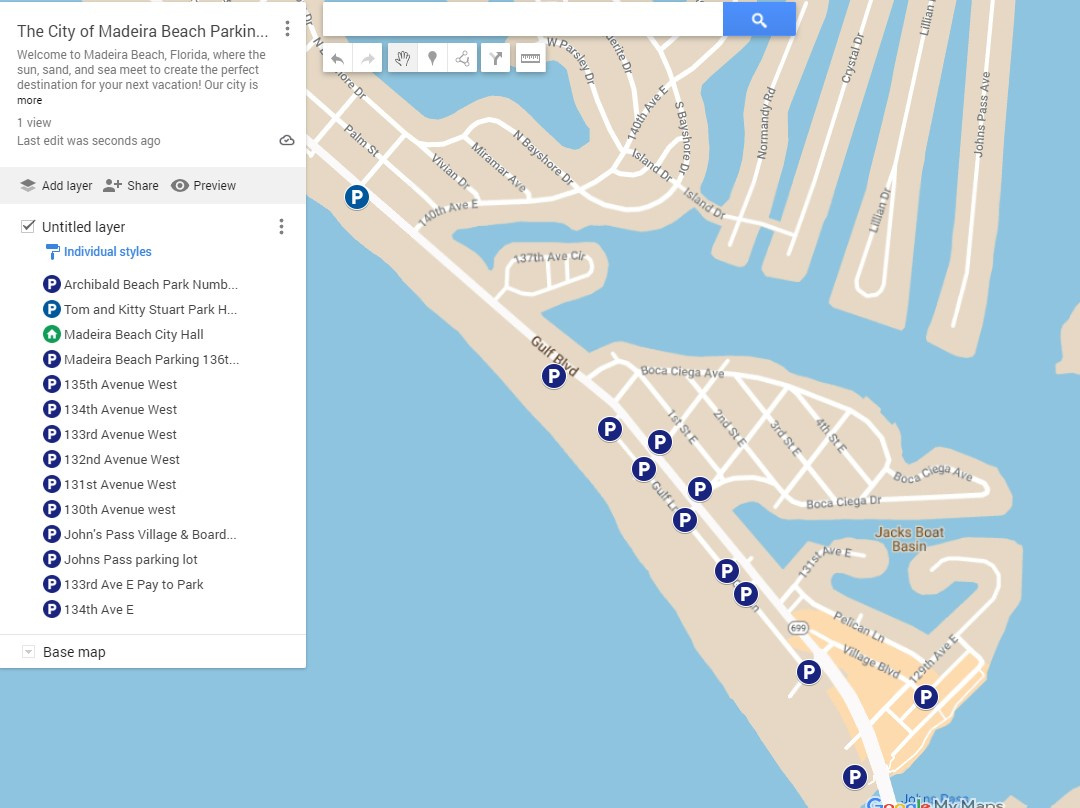The height and width of the screenshot is (808, 1080).
Task: Select the Draw a line tool
Action: click(x=462, y=57)
